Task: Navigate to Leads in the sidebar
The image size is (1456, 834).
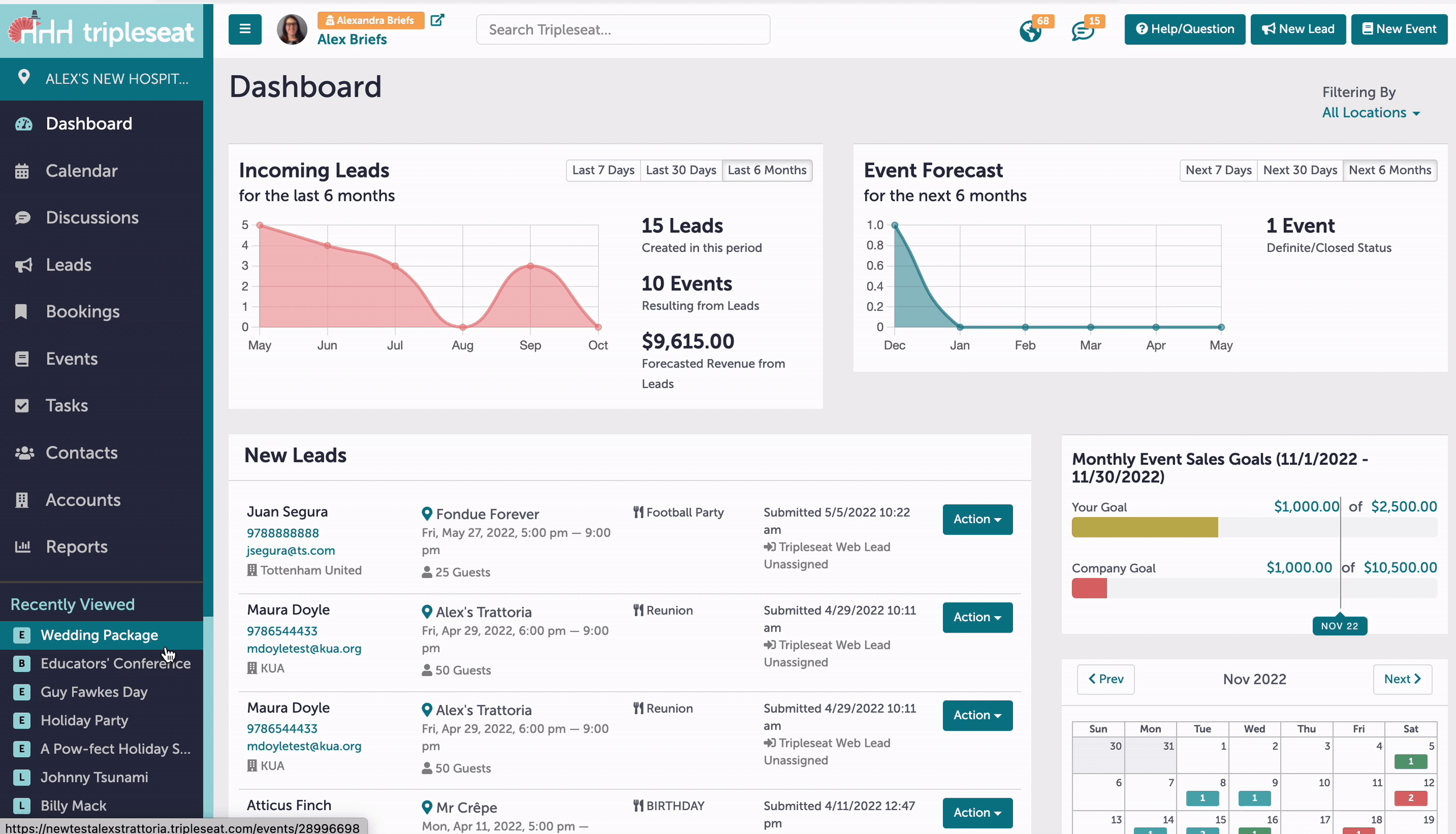Action: pyautogui.click(x=101, y=265)
